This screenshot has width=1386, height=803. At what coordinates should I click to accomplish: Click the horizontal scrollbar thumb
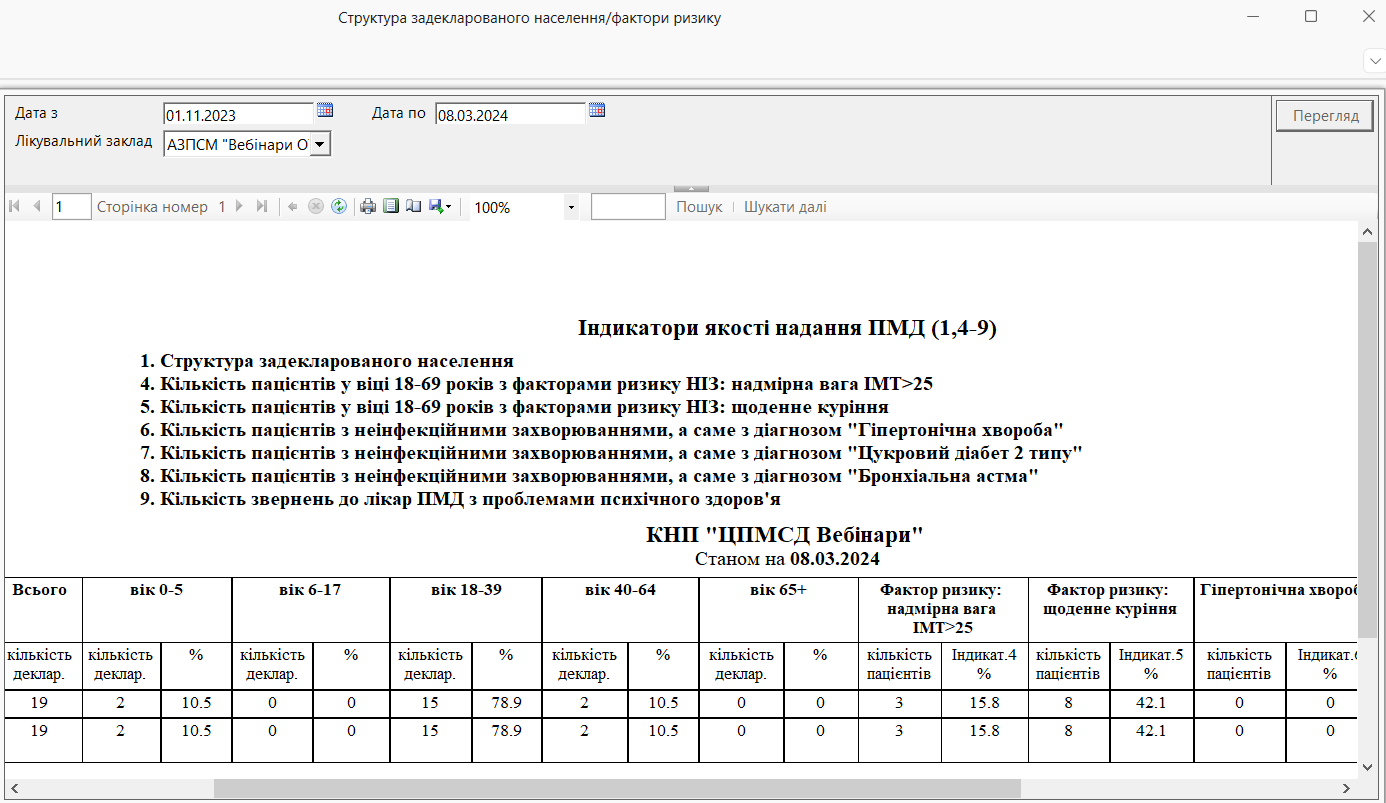tap(617, 788)
